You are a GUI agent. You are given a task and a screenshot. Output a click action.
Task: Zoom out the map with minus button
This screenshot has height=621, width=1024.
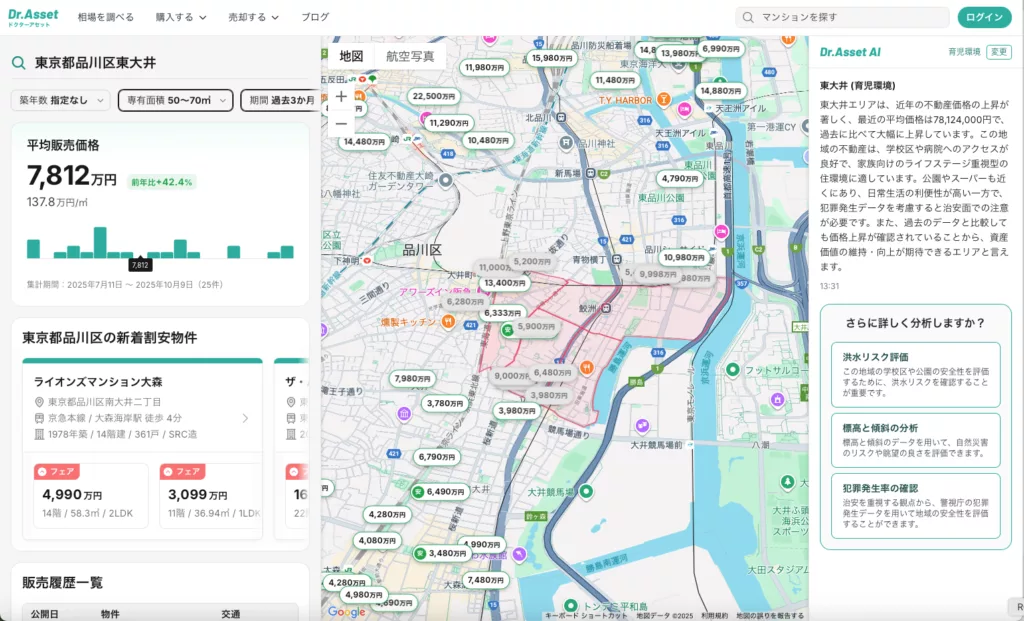(x=341, y=124)
